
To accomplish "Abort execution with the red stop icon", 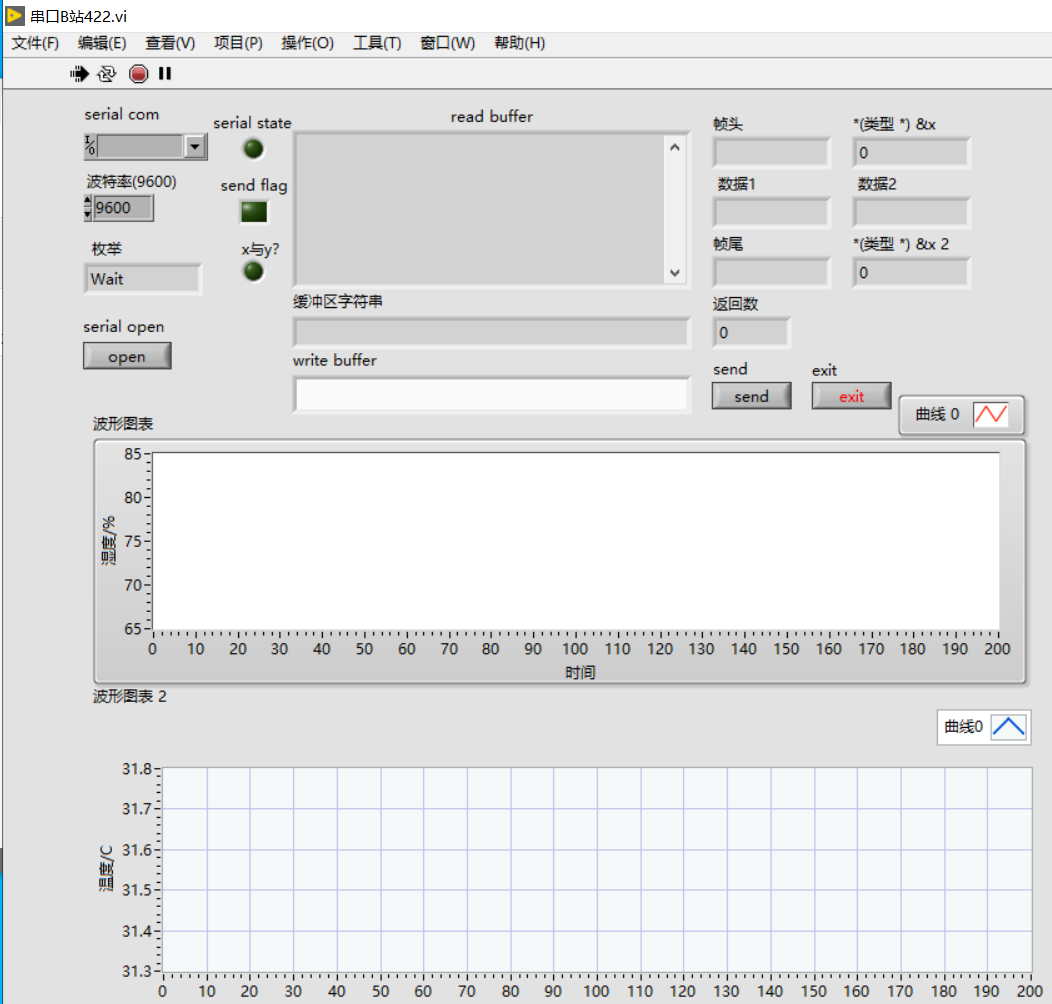I will click(x=138, y=73).
